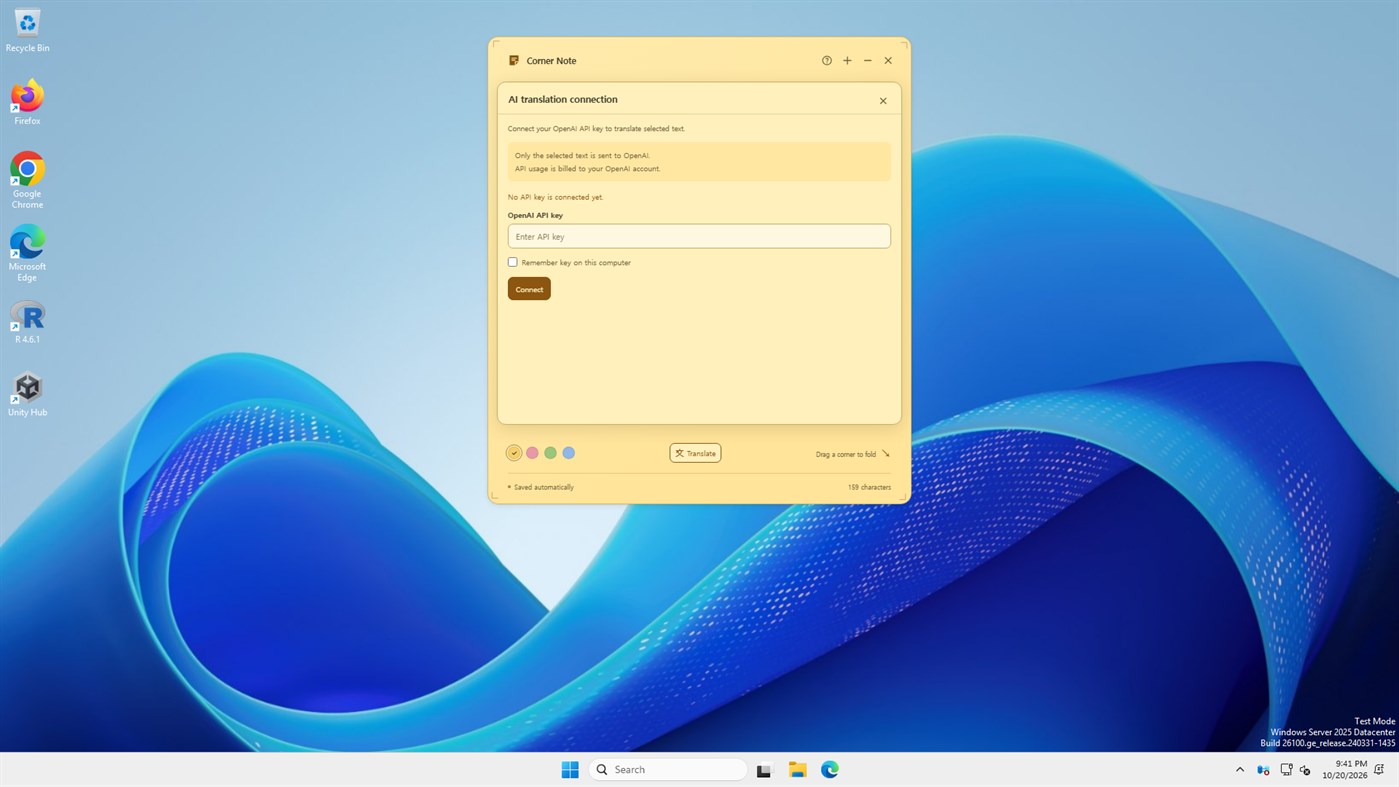Select the green note color
The width and height of the screenshot is (1399, 787).
coord(550,453)
